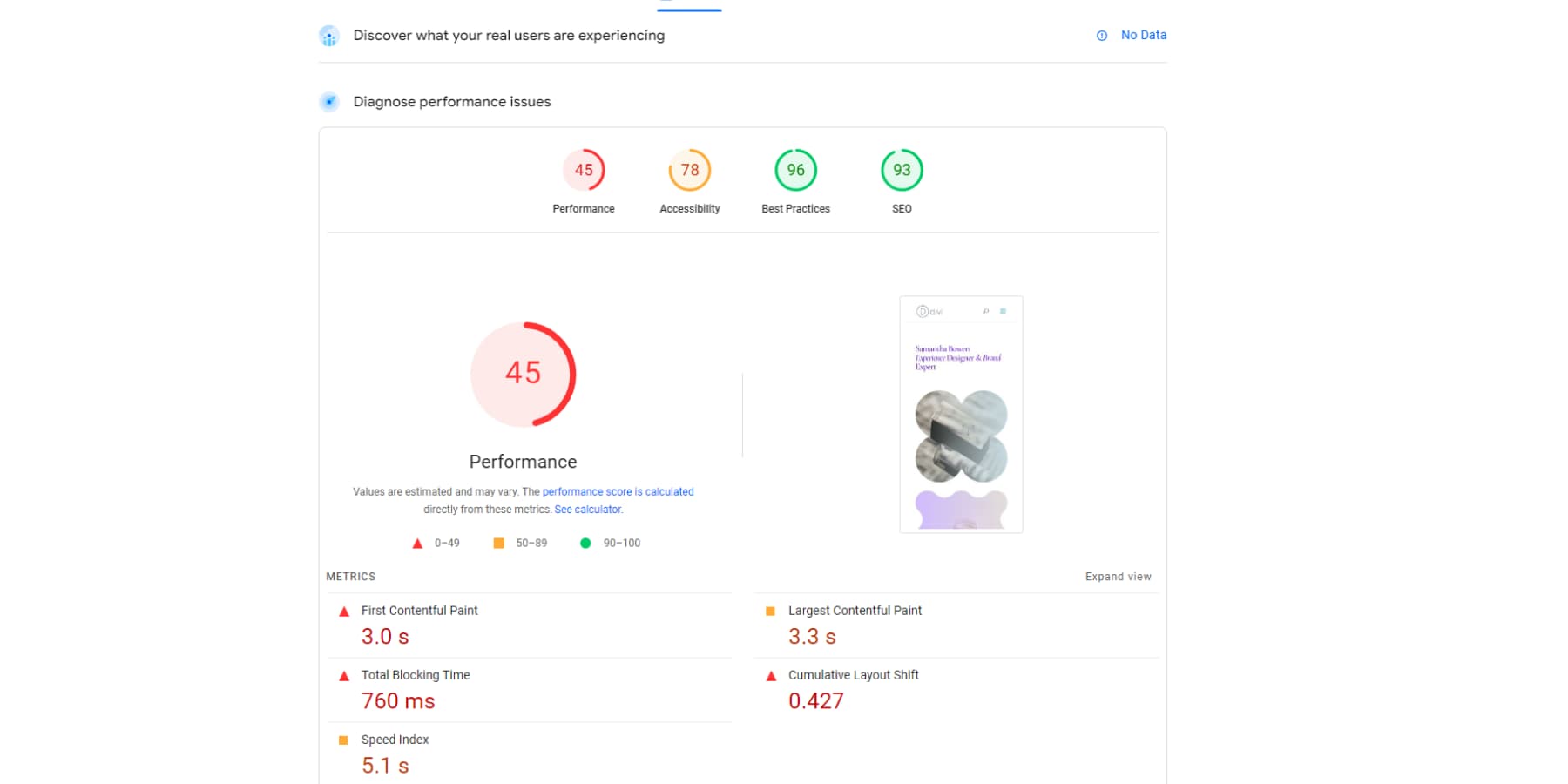The image size is (1568, 784).
Task: Select the SEO score gauge showing 93
Action: pos(902,171)
